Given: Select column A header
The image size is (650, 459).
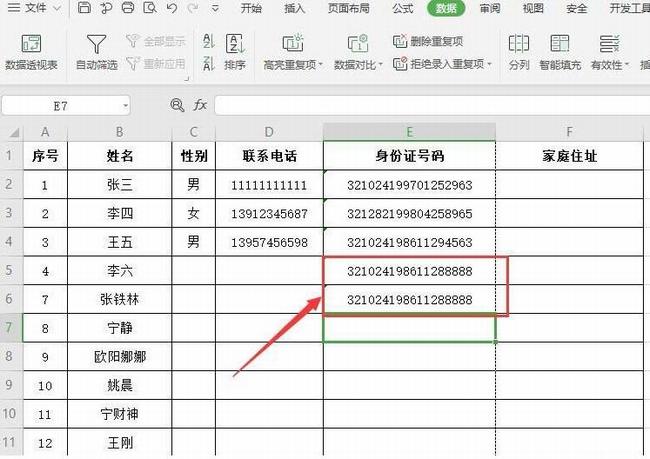Looking at the screenshot, I should (x=45, y=132).
